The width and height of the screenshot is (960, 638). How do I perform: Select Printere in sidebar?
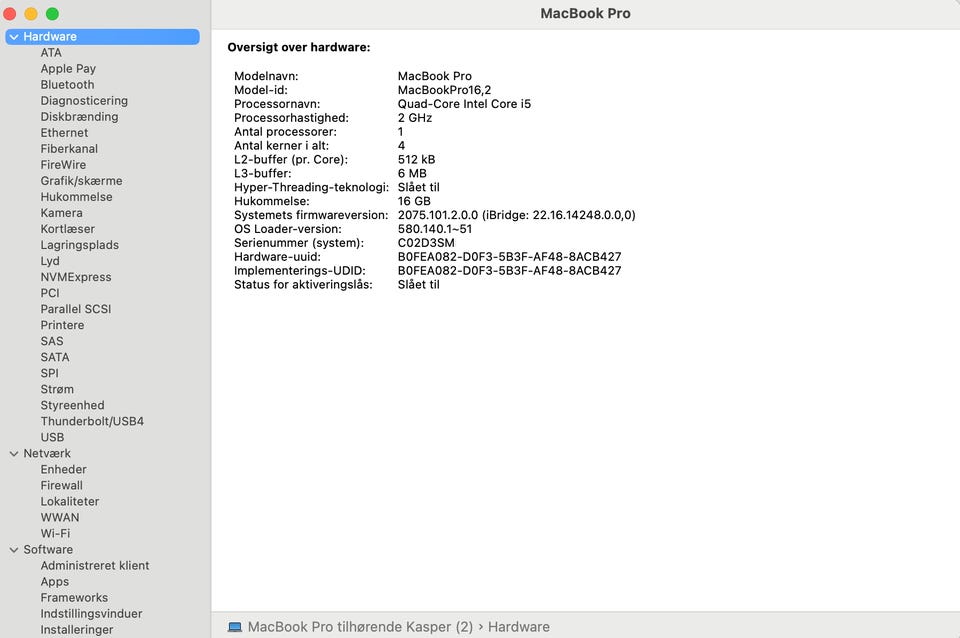point(62,325)
